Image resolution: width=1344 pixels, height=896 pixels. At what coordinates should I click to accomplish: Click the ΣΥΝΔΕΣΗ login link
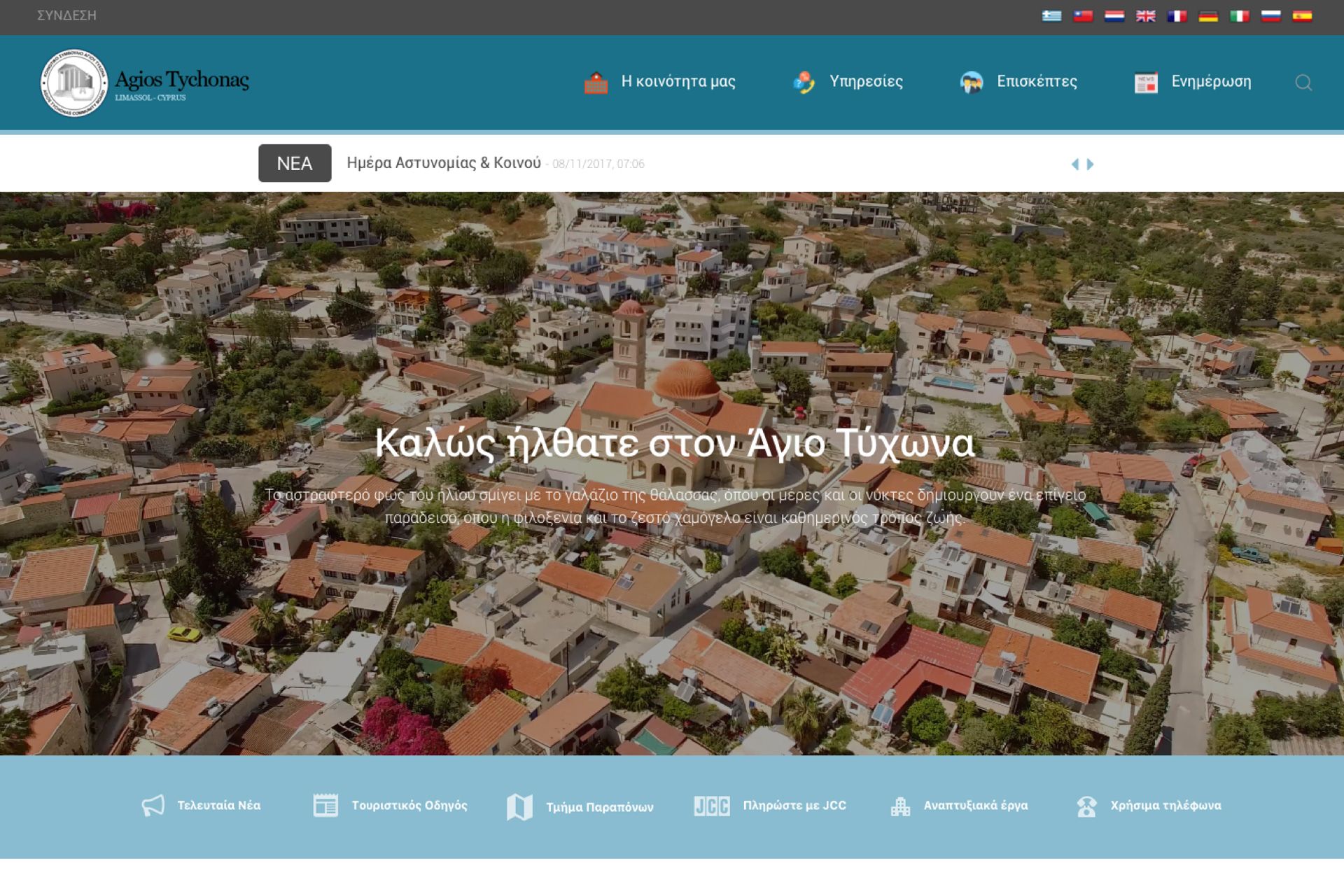pyautogui.click(x=66, y=15)
